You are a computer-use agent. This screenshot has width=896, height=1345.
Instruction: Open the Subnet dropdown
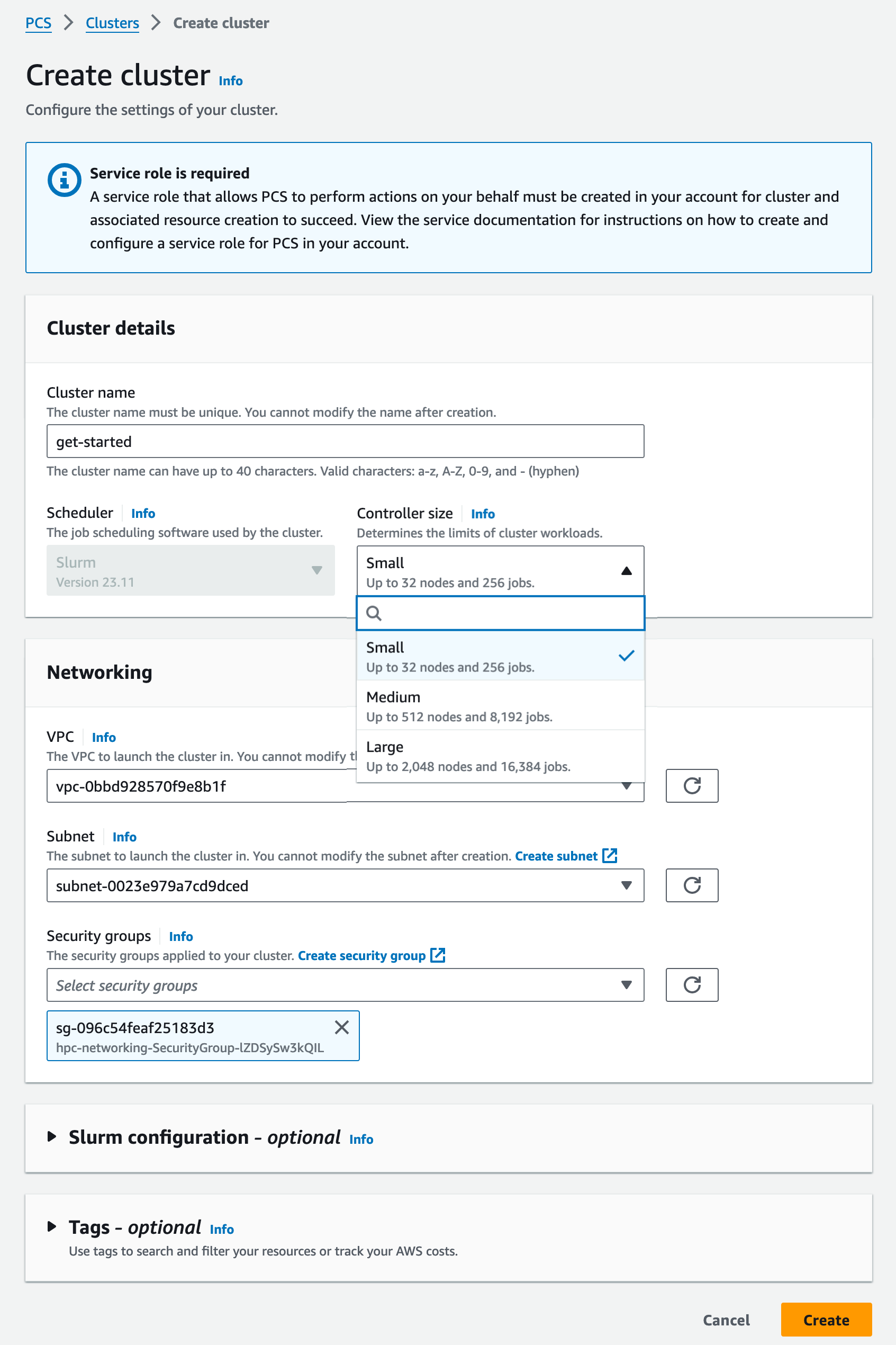pyautogui.click(x=345, y=885)
